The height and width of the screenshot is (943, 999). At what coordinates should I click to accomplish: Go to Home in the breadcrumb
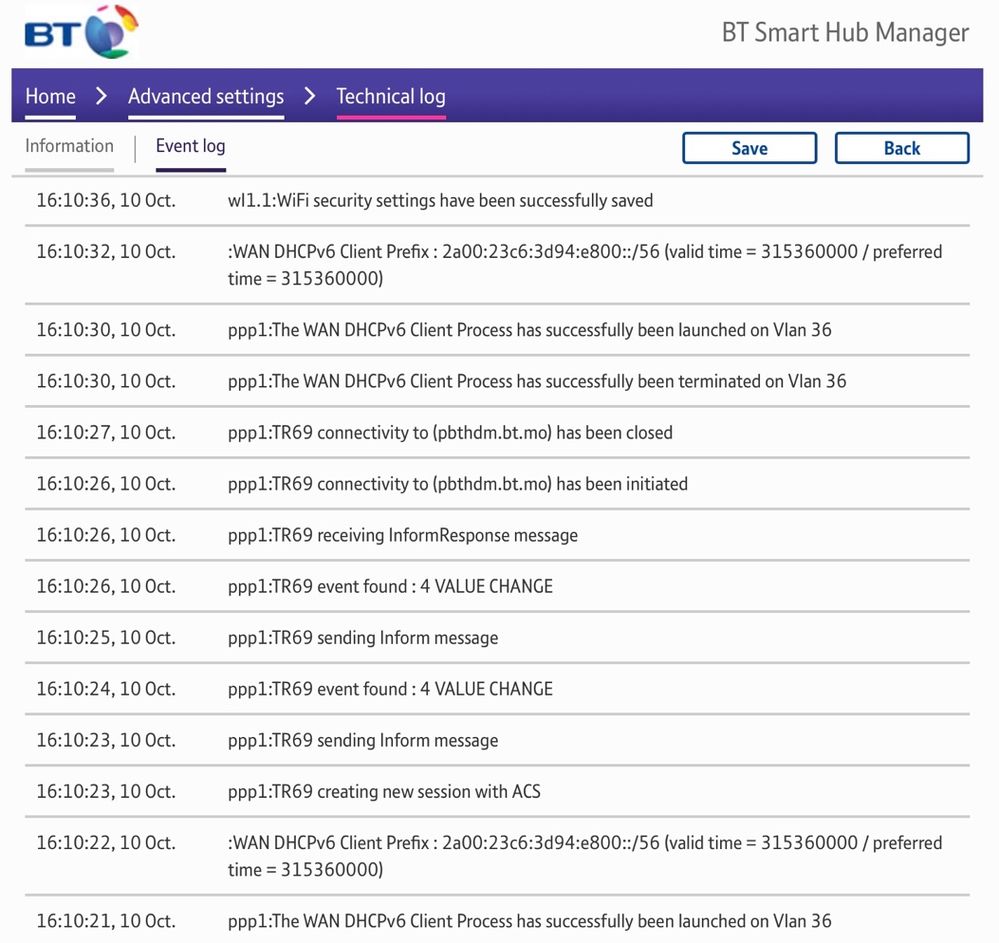[50, 97]
